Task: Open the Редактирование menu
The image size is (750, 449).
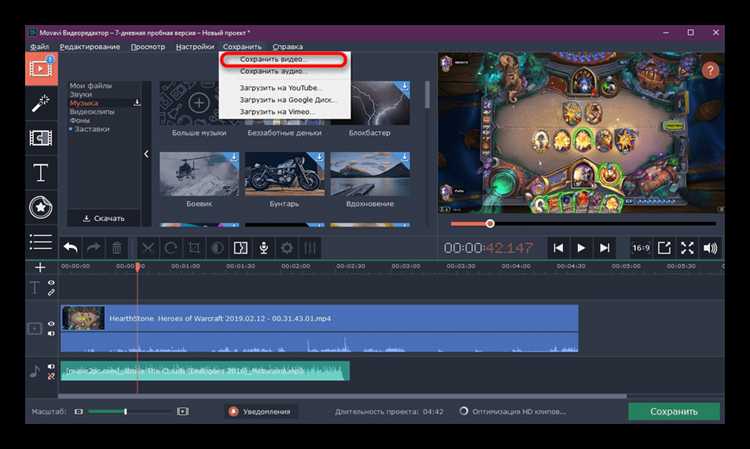Action: click(x=90, y=46)
